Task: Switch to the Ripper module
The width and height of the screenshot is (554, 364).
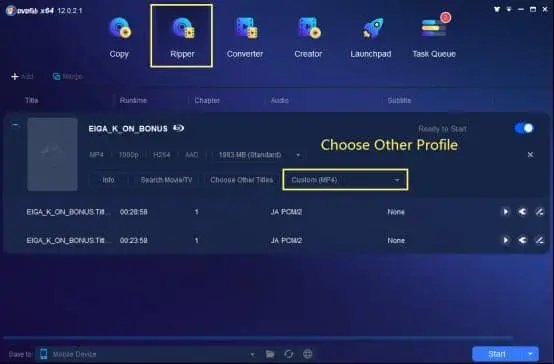Action: [182, 37]
